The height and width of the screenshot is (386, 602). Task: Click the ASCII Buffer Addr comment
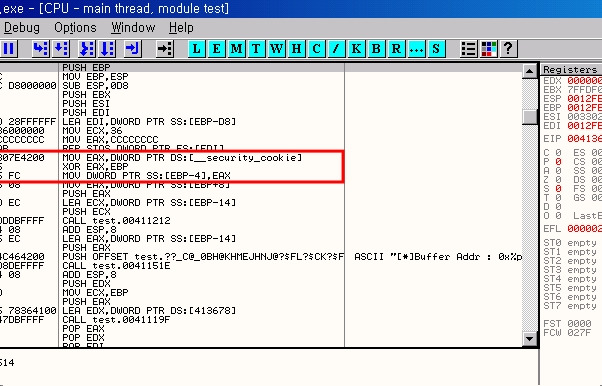pos(438,257)
